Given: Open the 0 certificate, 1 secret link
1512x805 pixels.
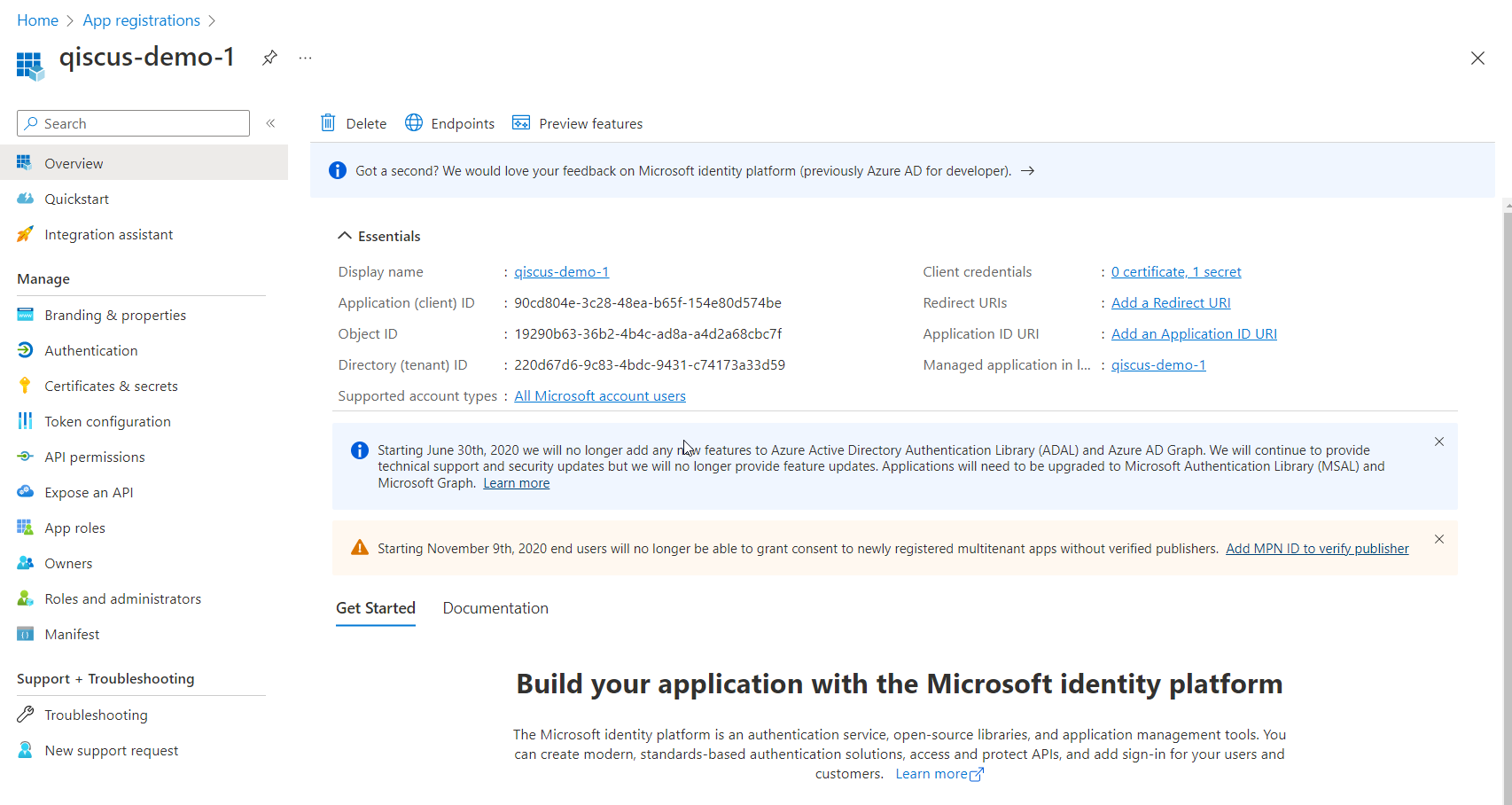Looking at the screenshot, I should pos(1176,271).
